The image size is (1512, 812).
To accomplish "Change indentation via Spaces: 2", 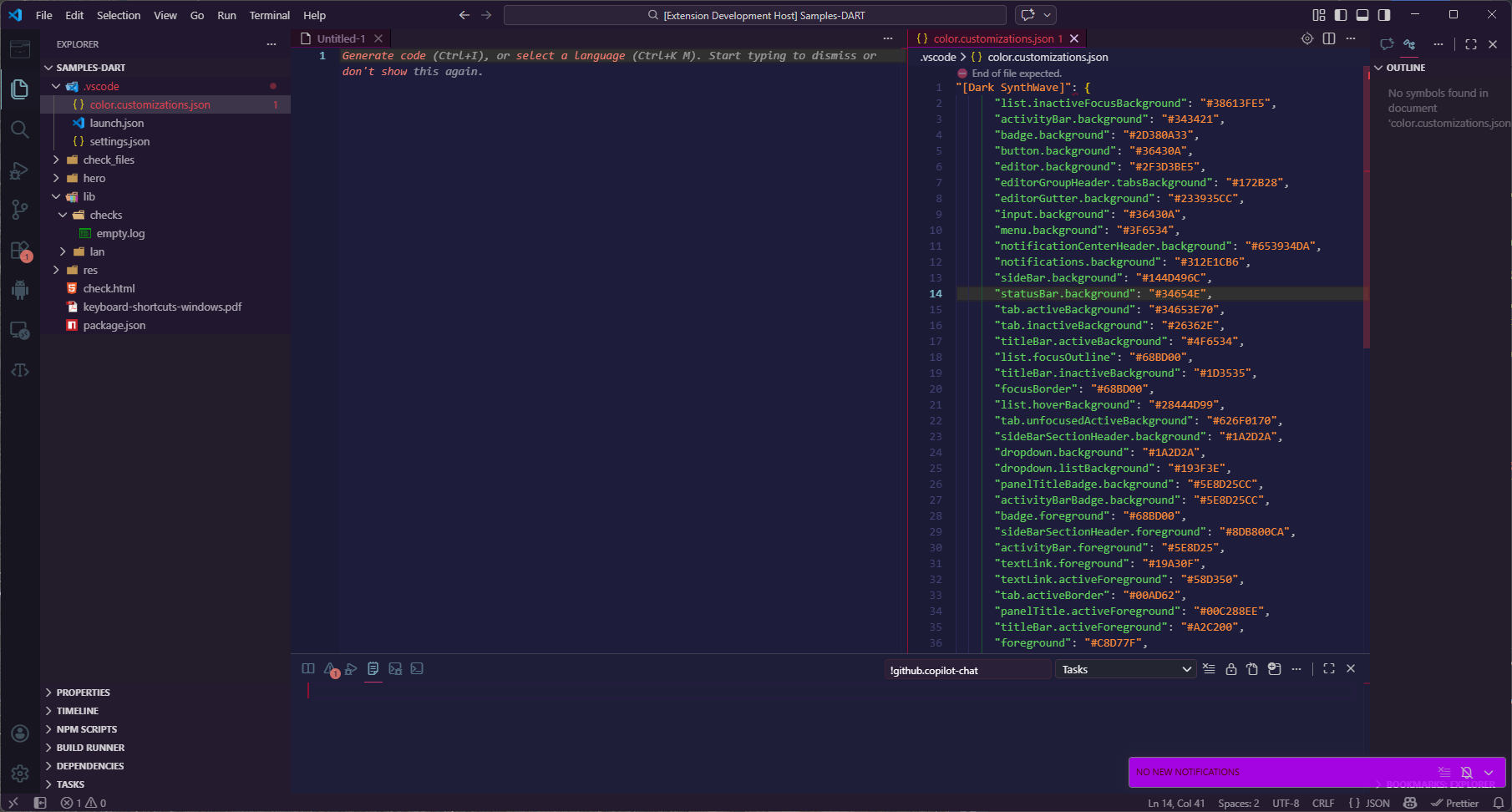I will click(x=1239, y=803).
